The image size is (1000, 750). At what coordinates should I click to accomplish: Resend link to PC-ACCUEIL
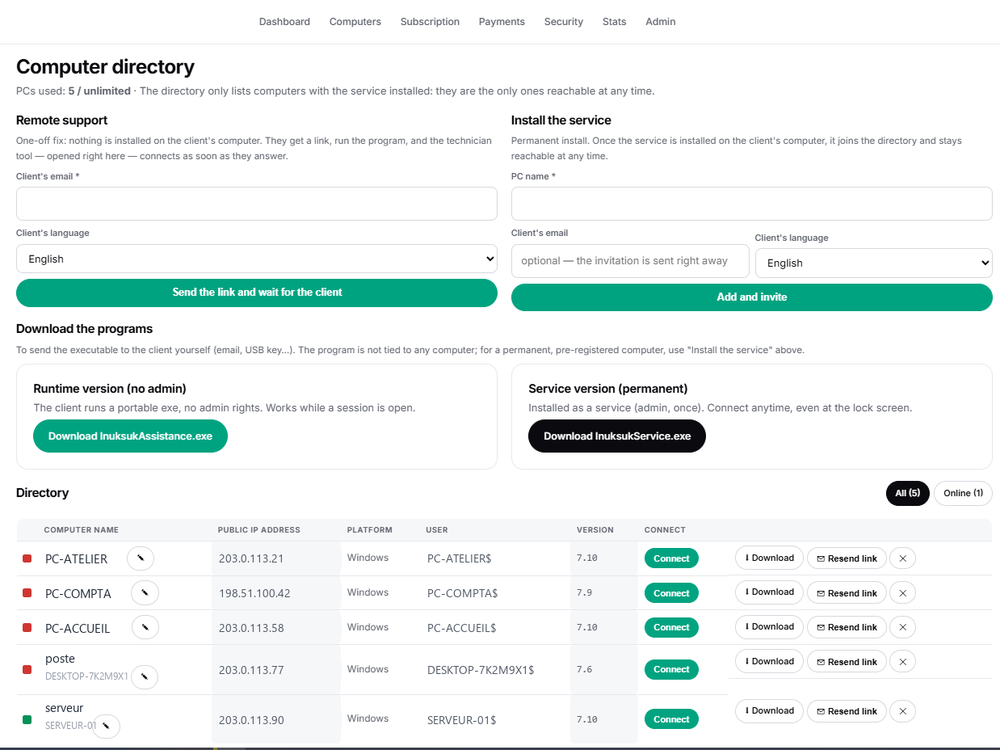[x=847, y=627]
